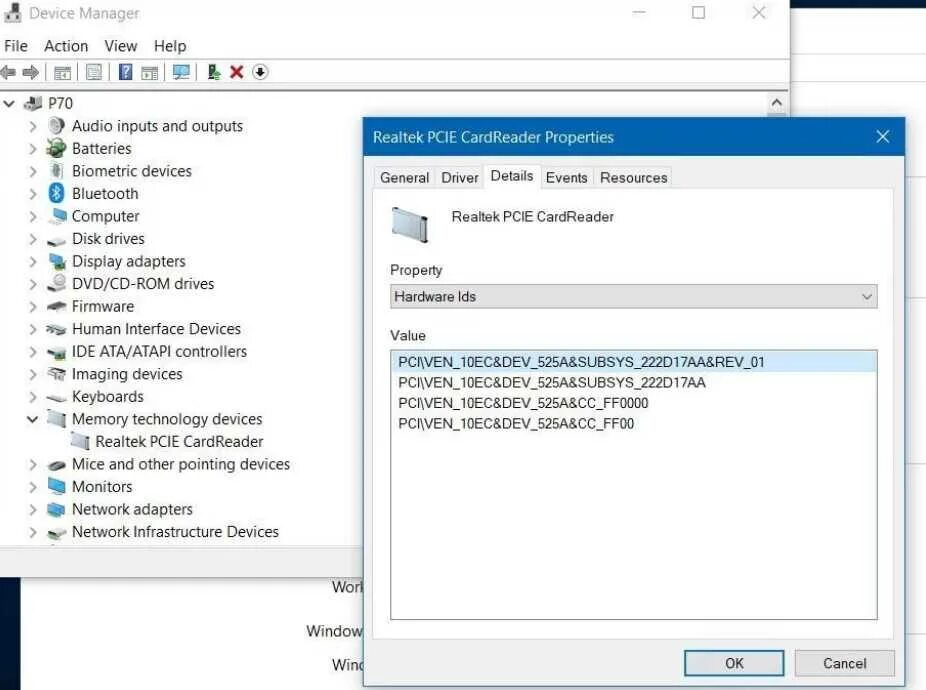The image size is (926, 690).
Task: Click the red X Uninstall device icon
Action: click(237, 72)
